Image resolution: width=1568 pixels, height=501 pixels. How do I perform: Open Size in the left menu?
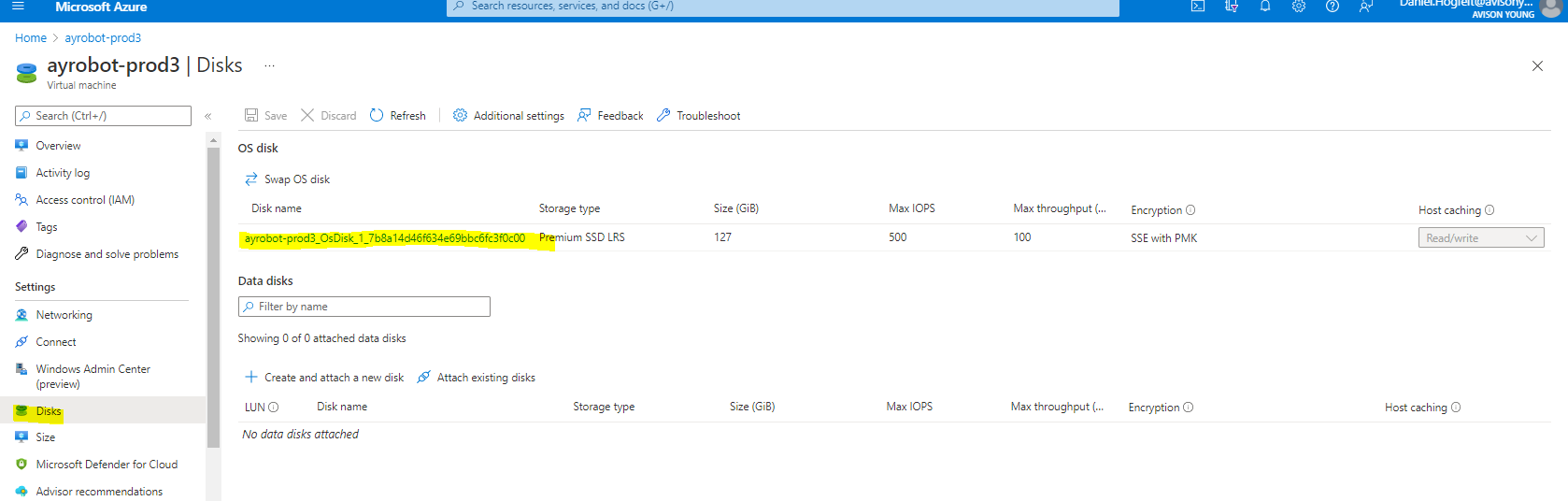(46, 437)
